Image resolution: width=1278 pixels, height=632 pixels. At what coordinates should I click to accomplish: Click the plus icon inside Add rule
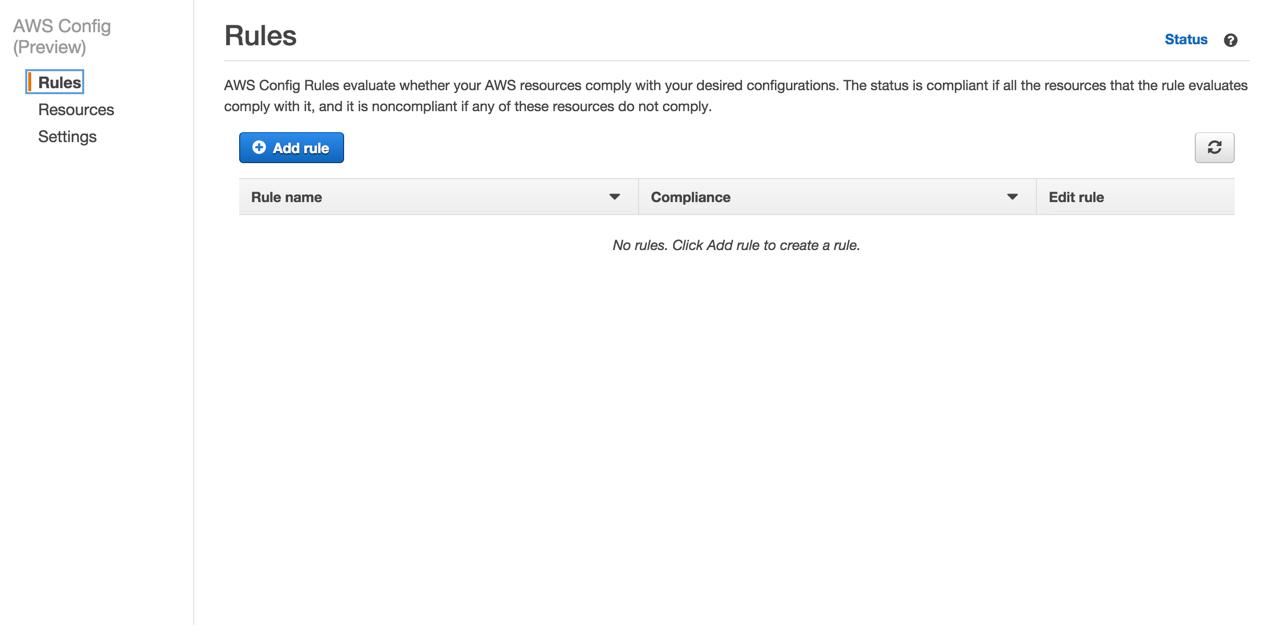coord(260,147)
